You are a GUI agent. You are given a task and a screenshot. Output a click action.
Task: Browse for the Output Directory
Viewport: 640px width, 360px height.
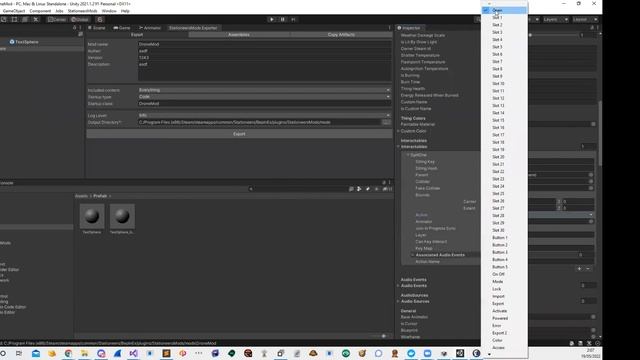[x=386, y=122]
